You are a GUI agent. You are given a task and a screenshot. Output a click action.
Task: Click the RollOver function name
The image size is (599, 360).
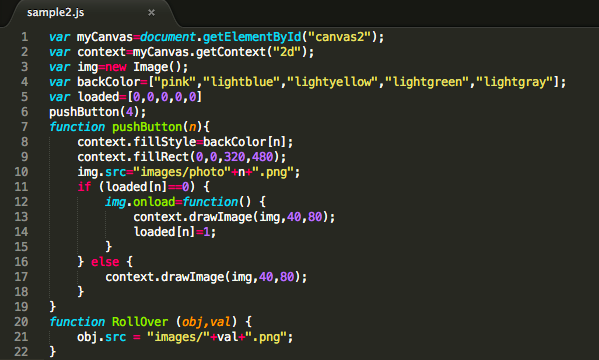[140, 322]
